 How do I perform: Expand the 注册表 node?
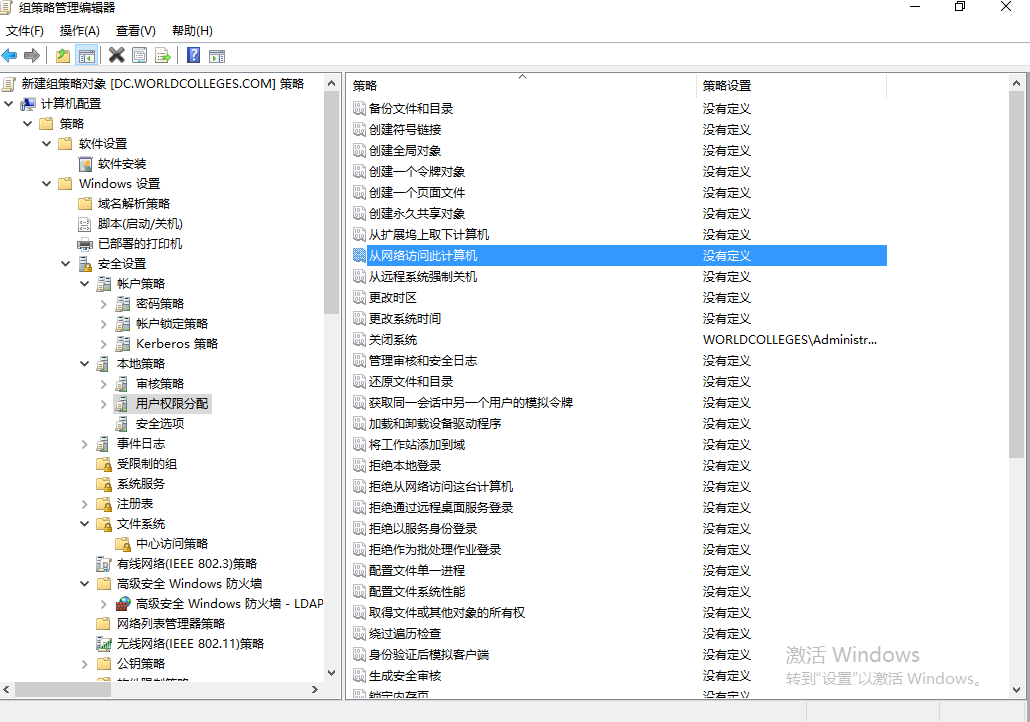[85, 505]
